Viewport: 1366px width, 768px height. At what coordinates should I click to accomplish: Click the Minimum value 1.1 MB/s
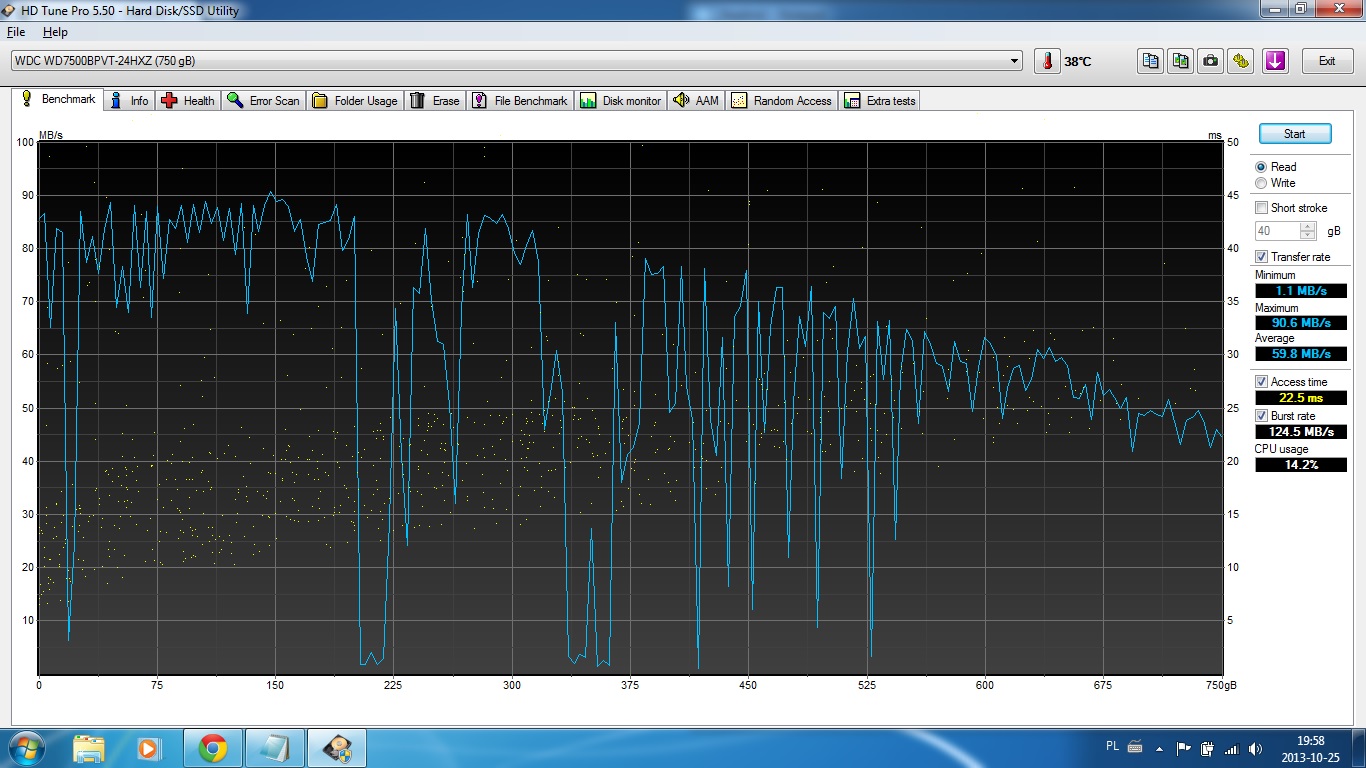pos(1301,291)
